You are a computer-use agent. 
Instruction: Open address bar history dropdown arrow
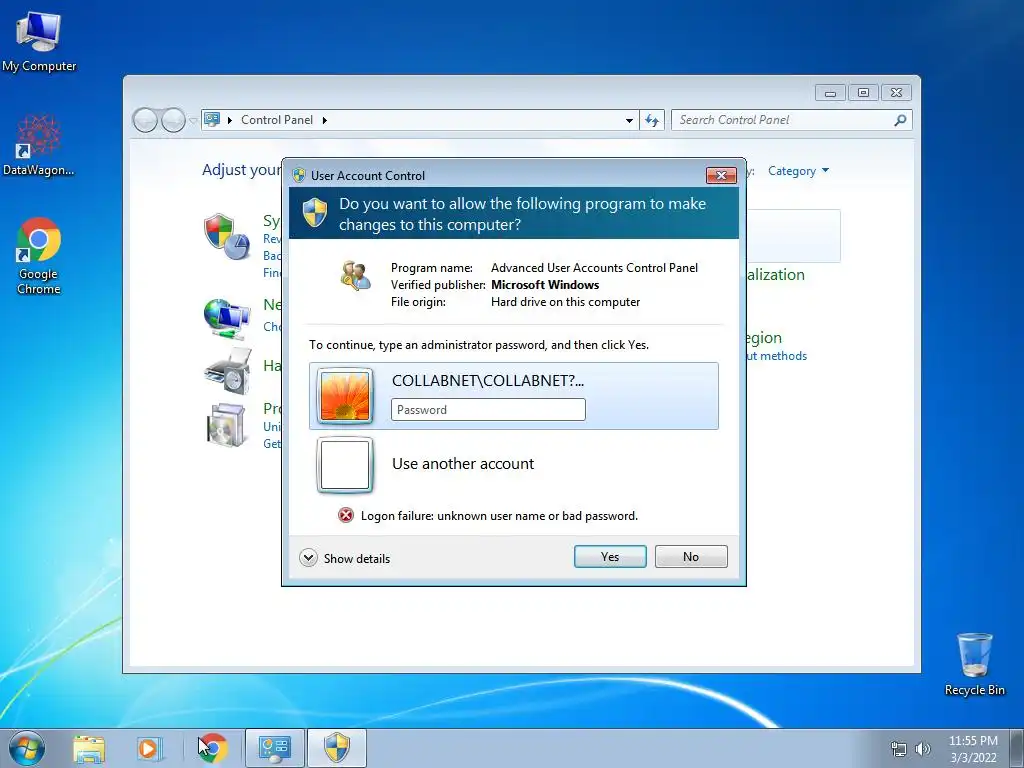[629, 120]
